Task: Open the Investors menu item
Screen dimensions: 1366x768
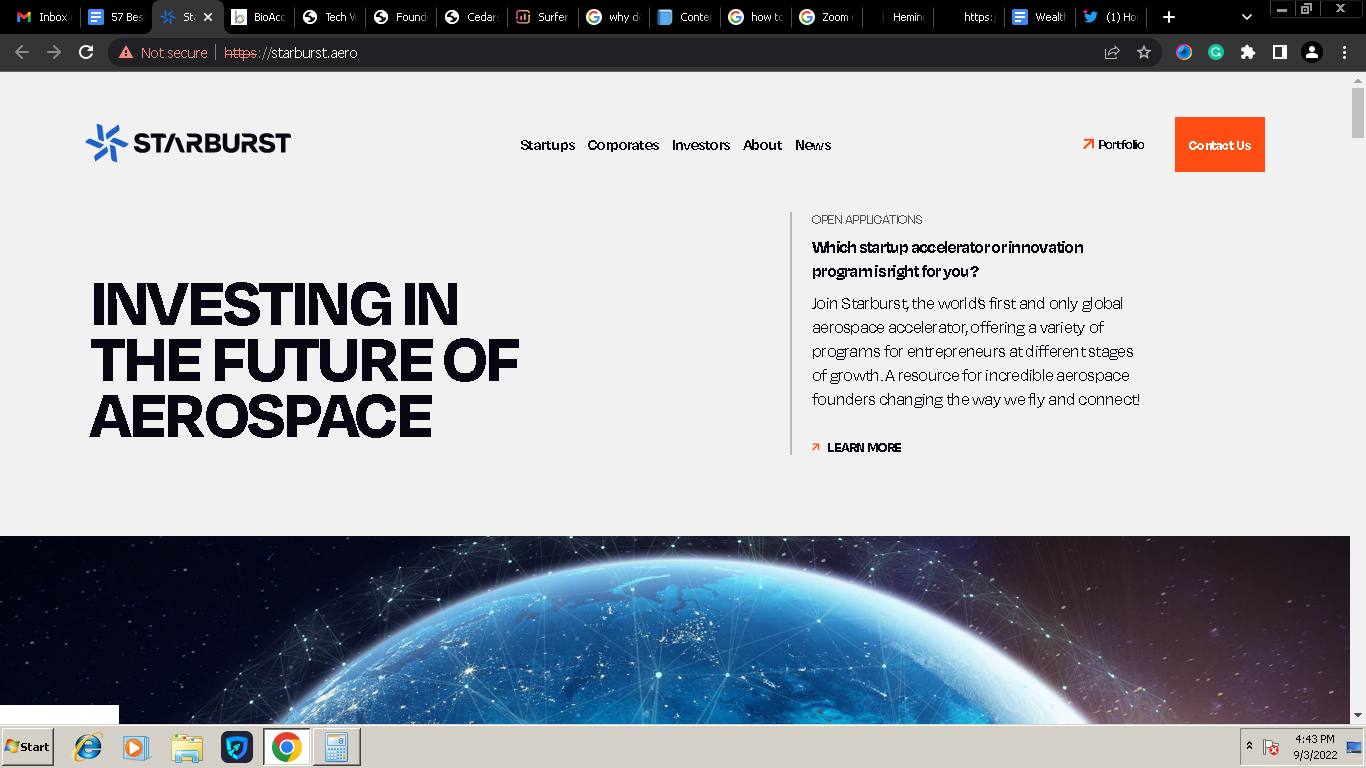Action: pyautogui.click(x=701, y=145)
